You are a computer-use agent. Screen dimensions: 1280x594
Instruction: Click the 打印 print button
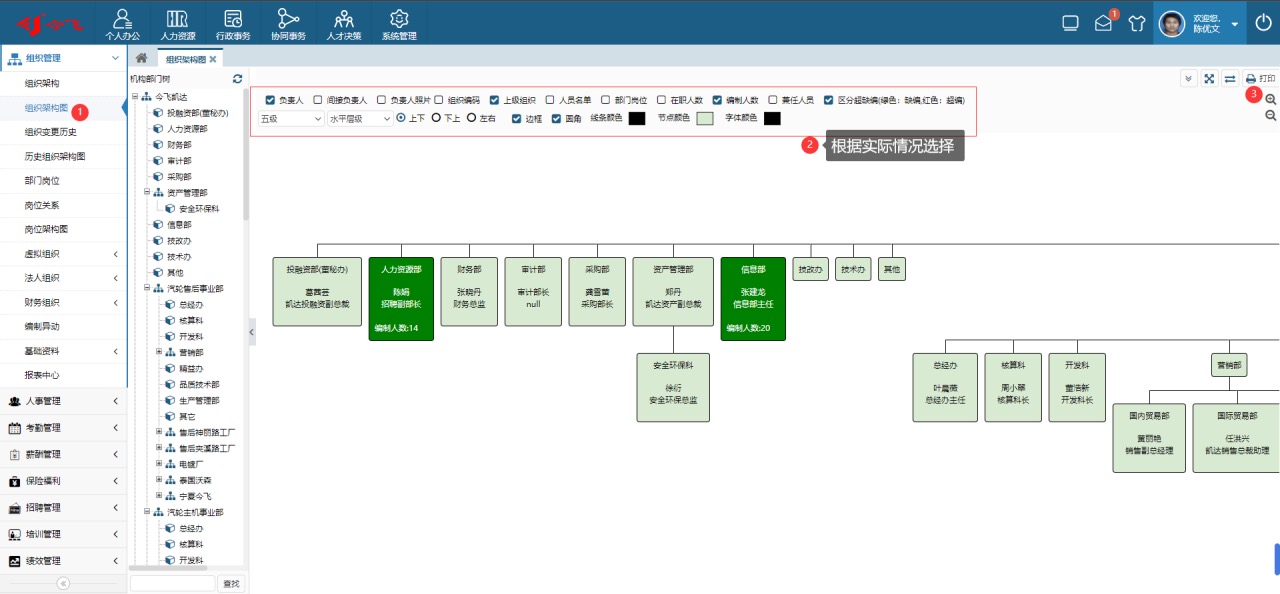(1260, 79)
